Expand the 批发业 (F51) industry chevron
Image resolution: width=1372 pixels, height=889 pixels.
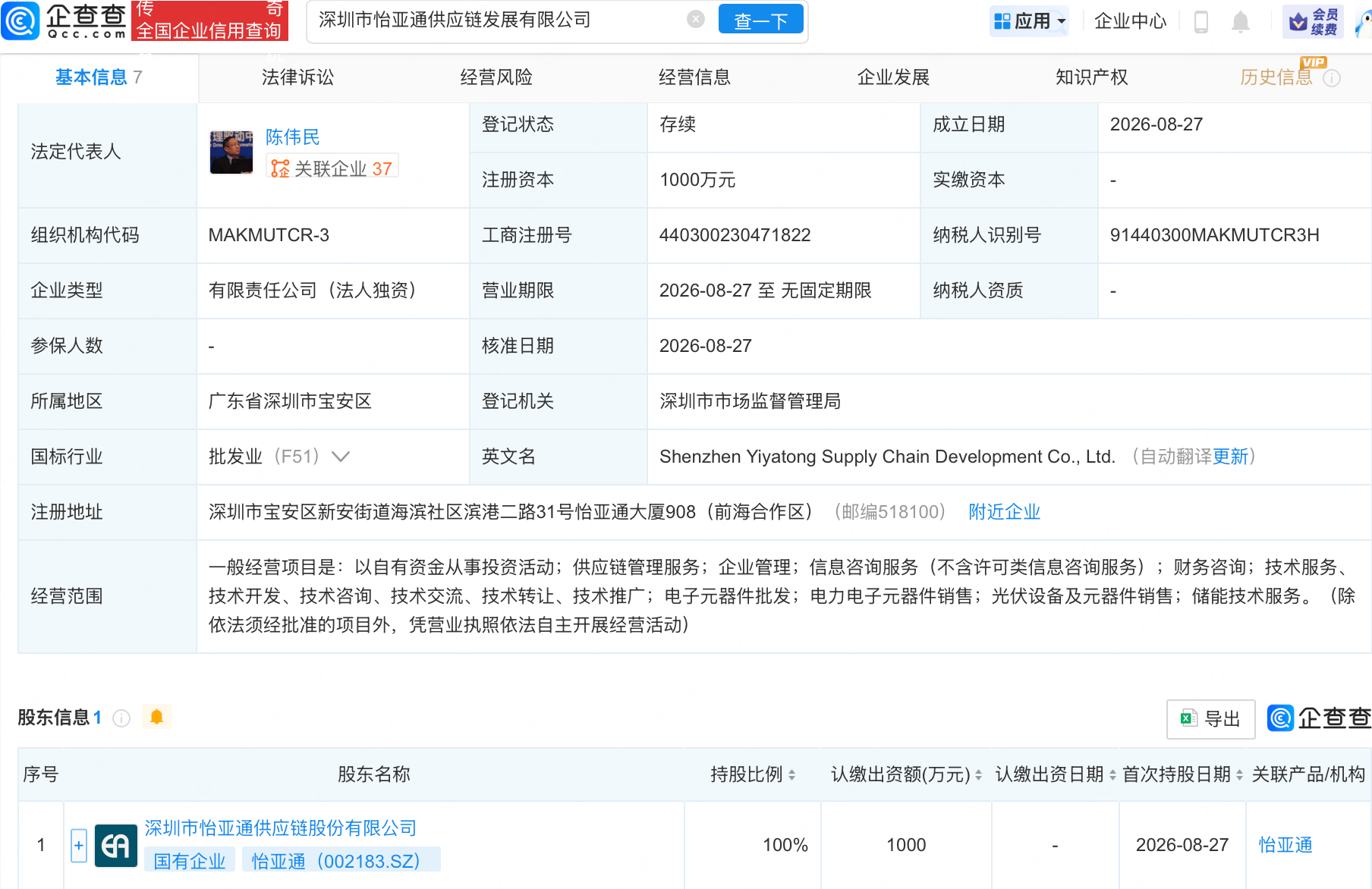click(x=341, y=457)
